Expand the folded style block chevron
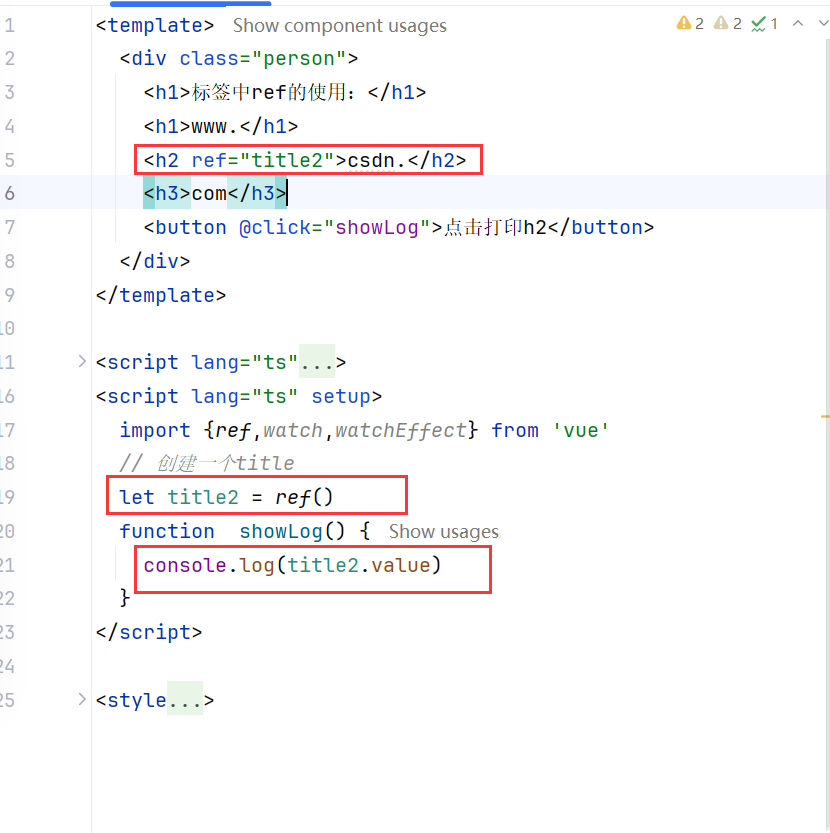Image resolution: width=830 pixels, height=833 pixels. (82, 699)
